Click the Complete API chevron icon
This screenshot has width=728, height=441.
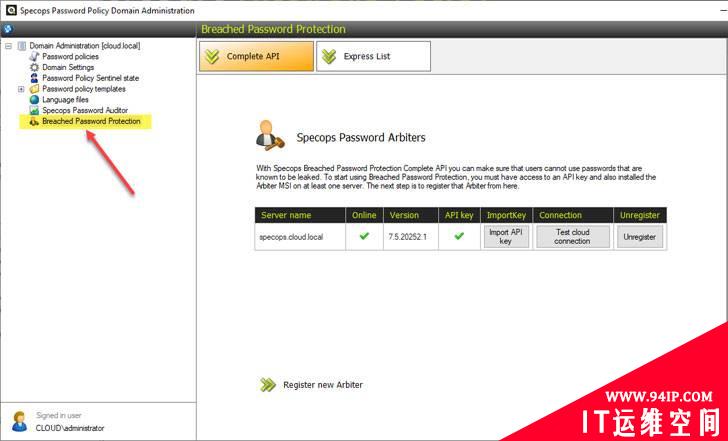213,57
